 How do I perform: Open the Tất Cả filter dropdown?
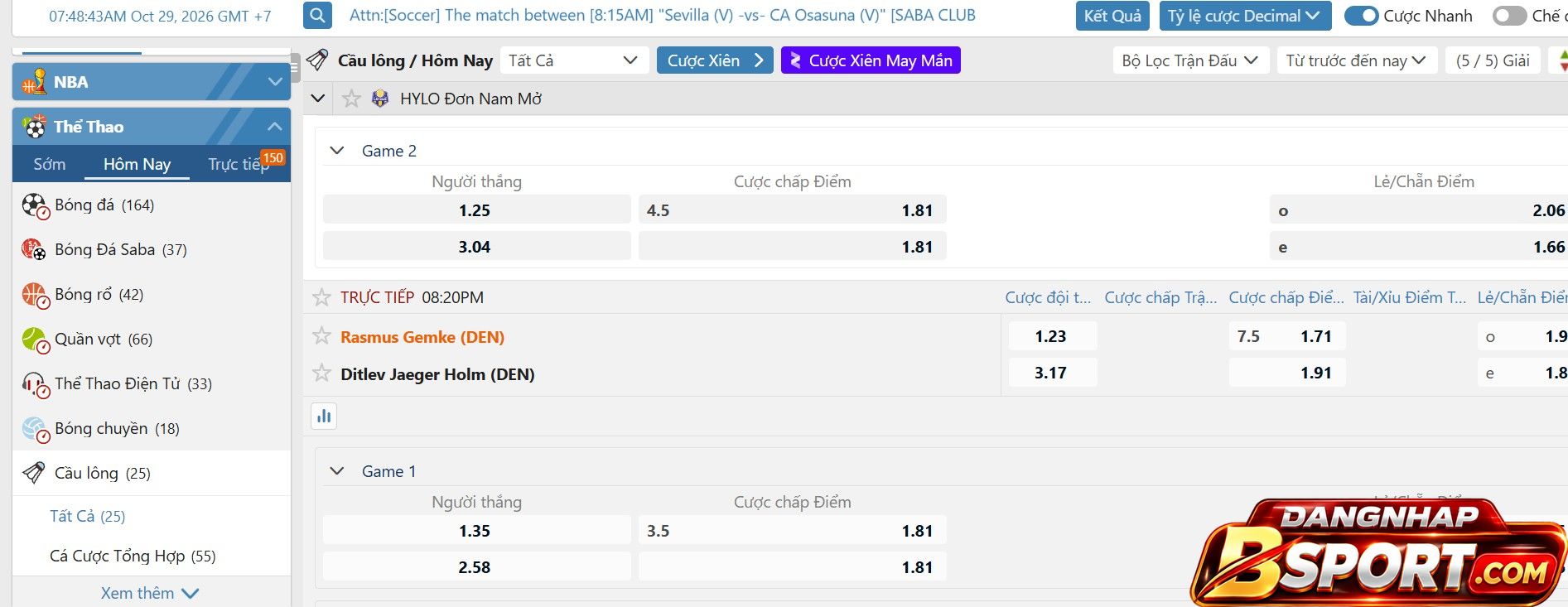point(573,60)
